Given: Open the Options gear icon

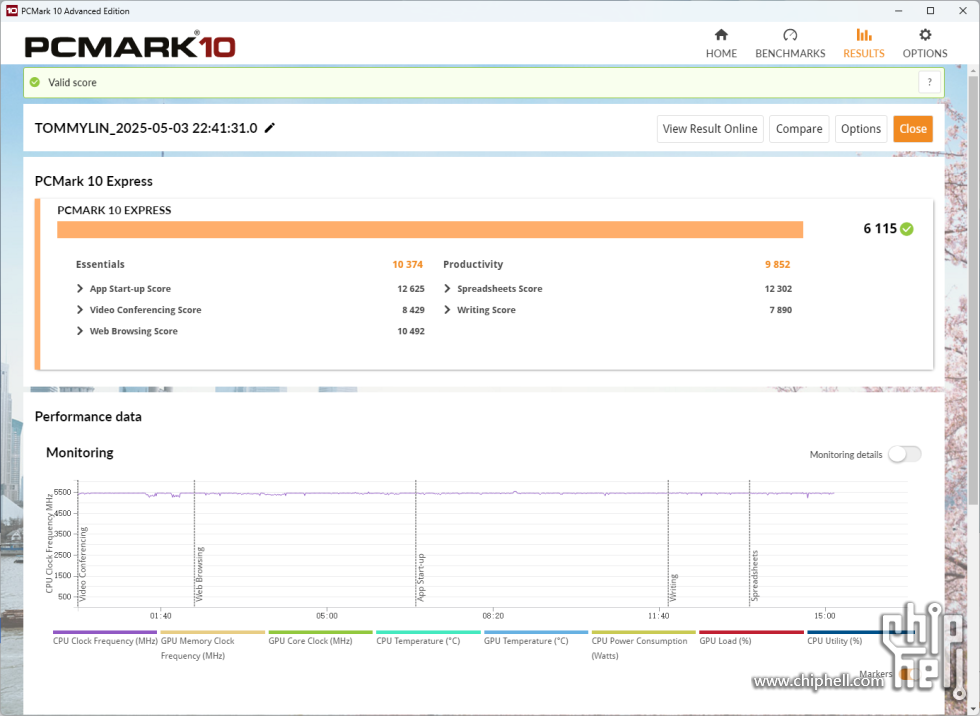Looking at the screenshot, I should (x=925, y=35).
